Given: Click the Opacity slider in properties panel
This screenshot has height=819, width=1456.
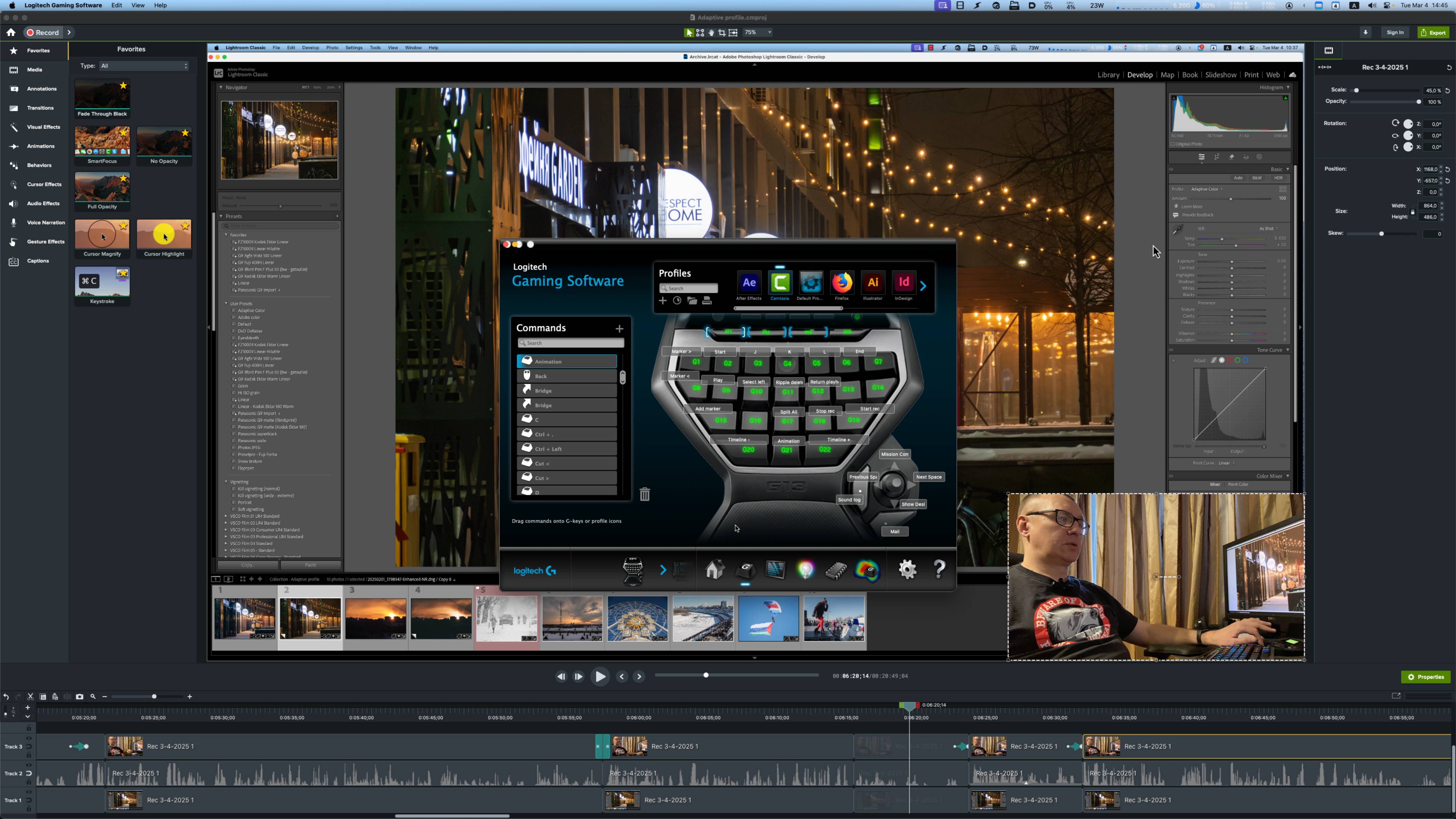Looking at the screenshot, I should coord(1385,102).
